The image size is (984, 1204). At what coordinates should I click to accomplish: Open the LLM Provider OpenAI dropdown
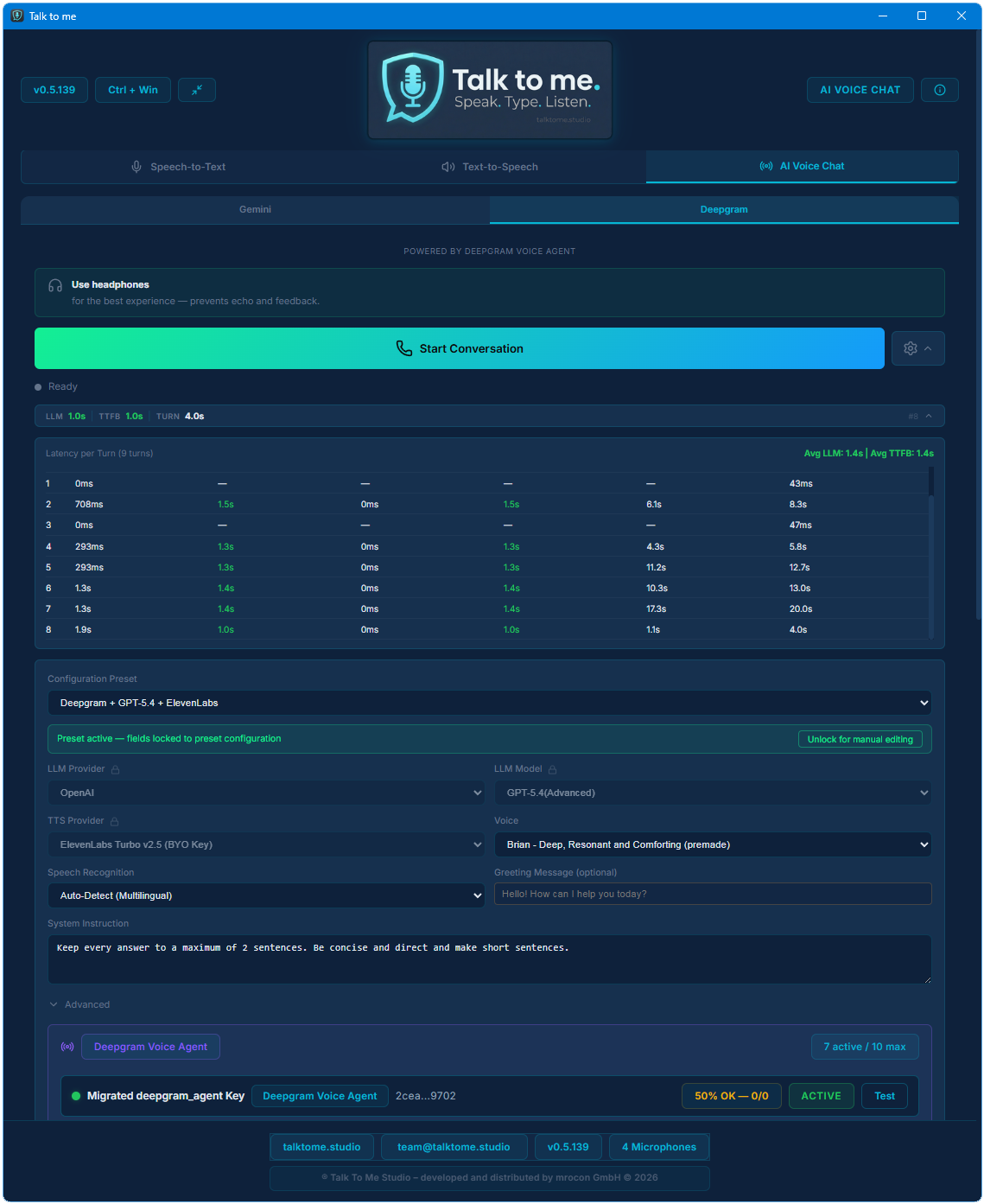[x=267, y=793]
